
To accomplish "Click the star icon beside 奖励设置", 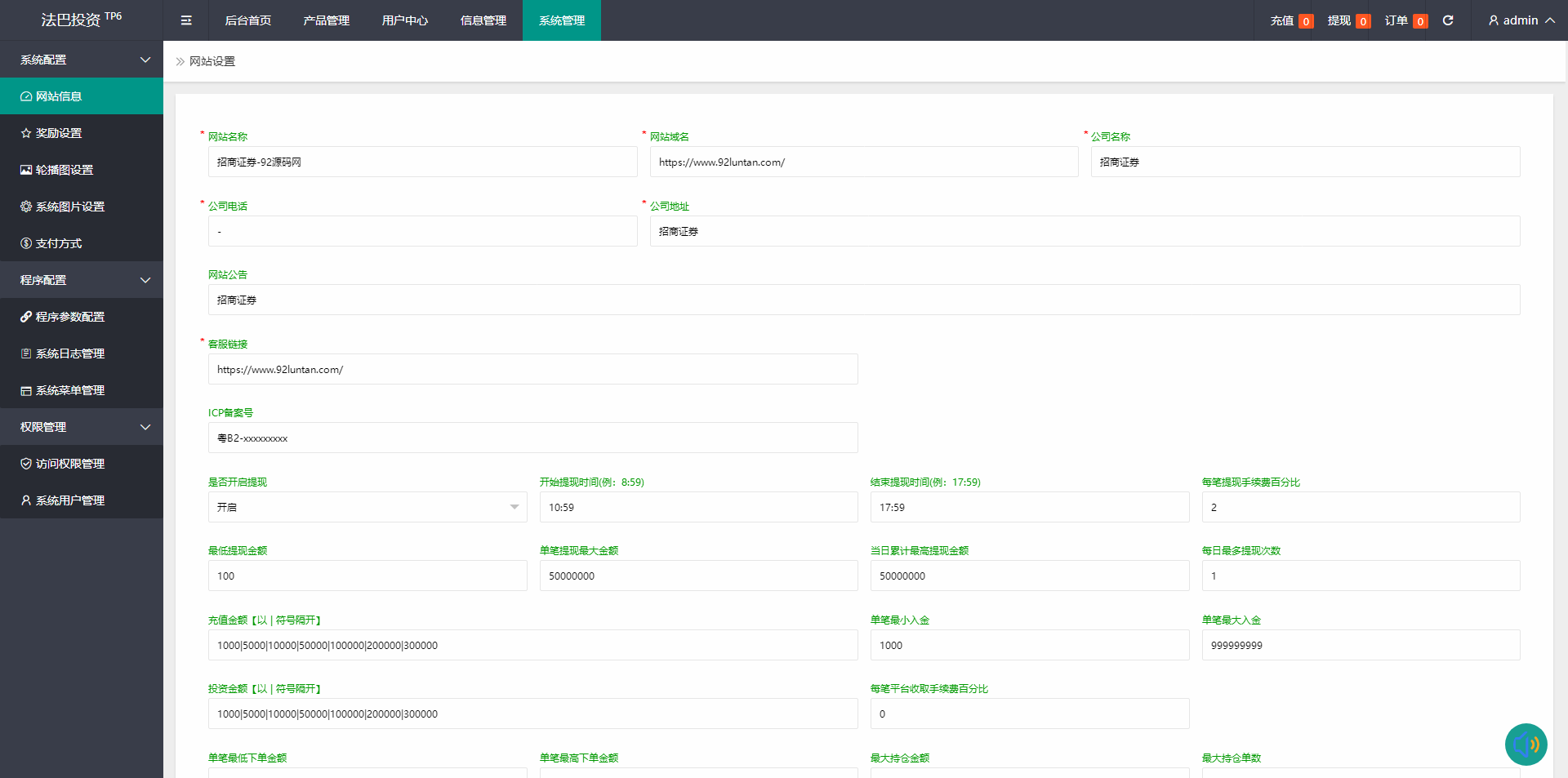I will coord(26,133).
